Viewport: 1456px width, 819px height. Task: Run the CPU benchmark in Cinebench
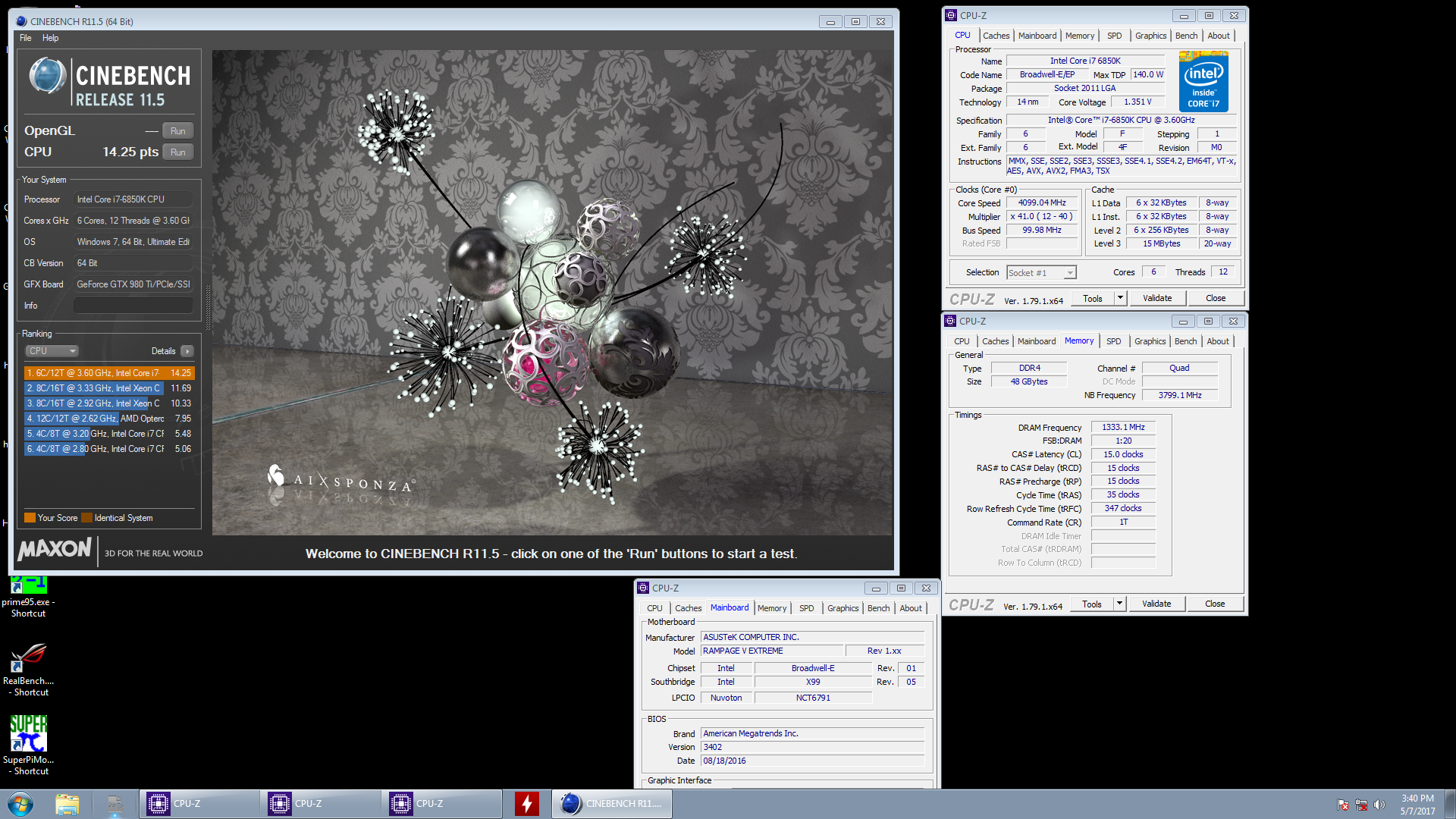[x=177, y=152]
